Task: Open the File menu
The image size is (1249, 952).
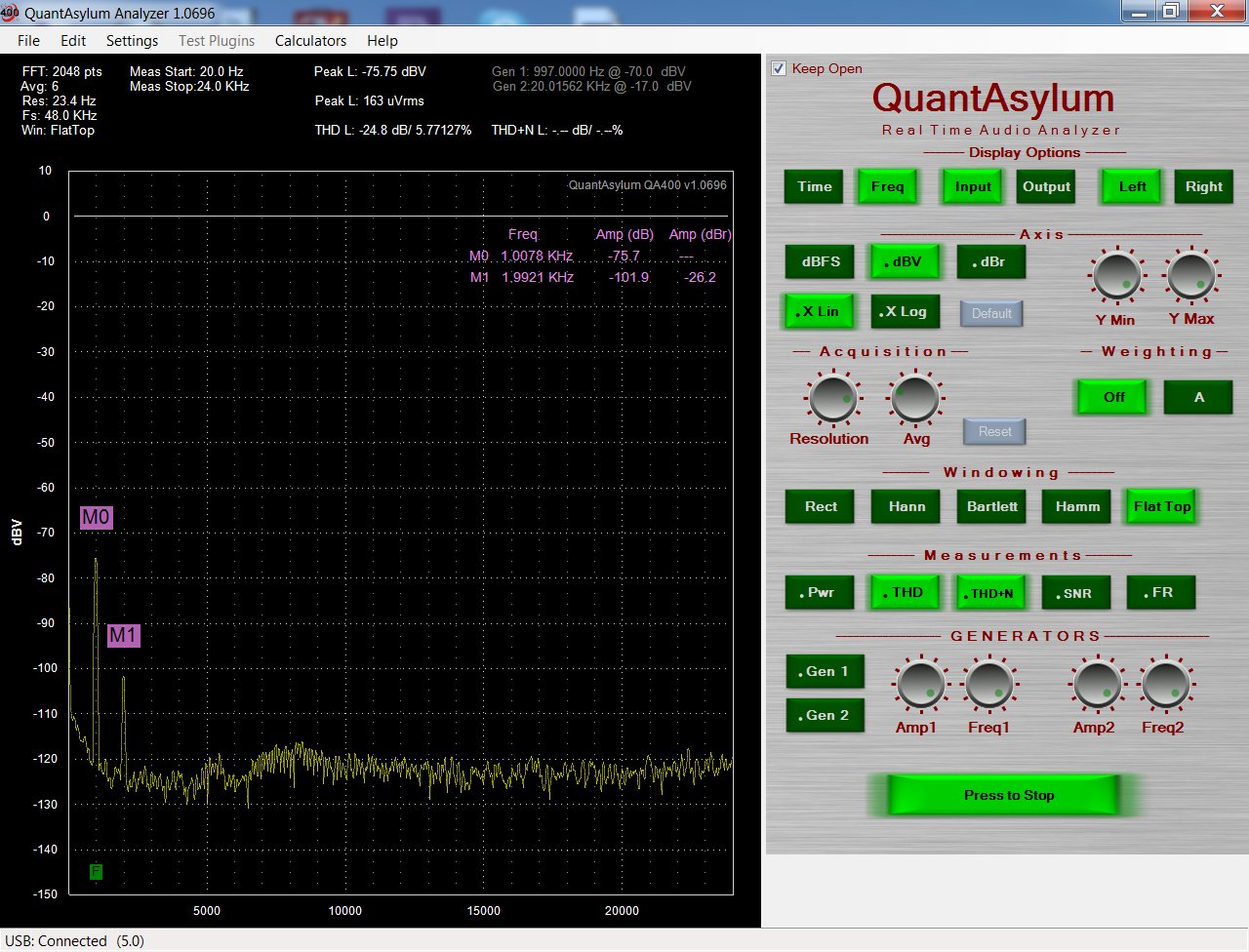Action: [x=29, y=41]
